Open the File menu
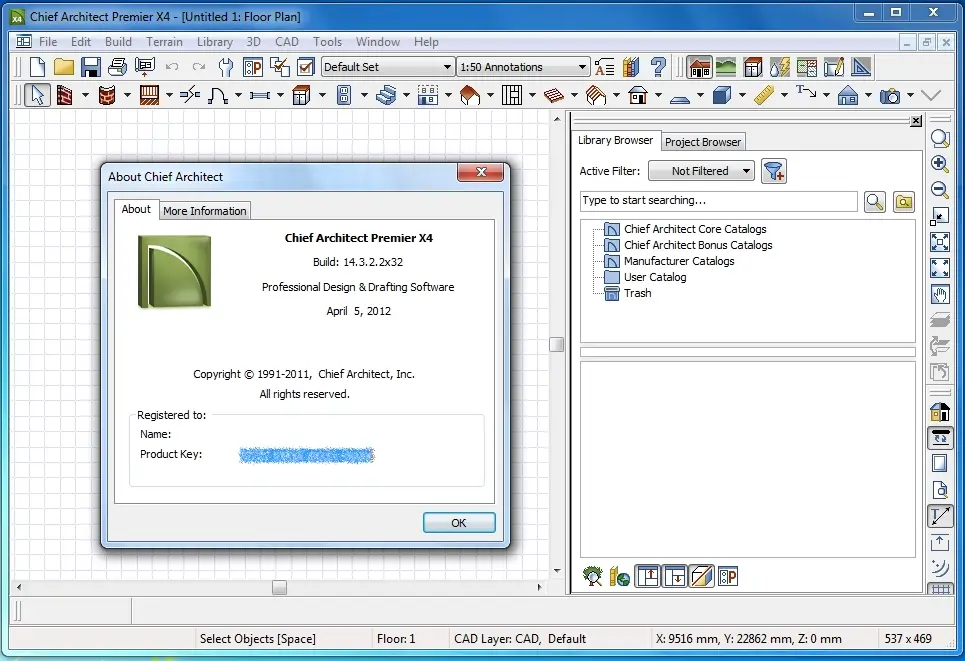 [48, 42]
